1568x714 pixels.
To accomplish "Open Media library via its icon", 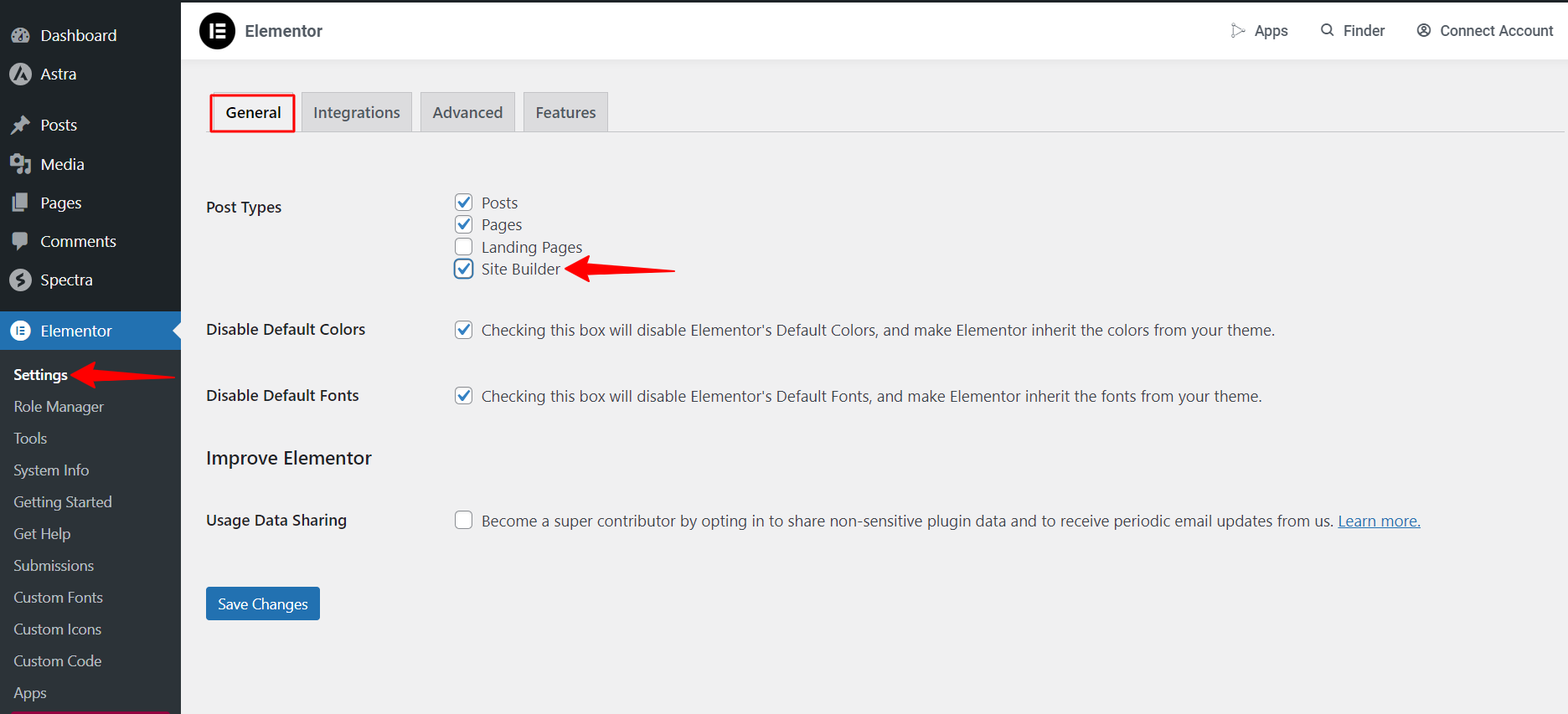I will tap(20, 164).
